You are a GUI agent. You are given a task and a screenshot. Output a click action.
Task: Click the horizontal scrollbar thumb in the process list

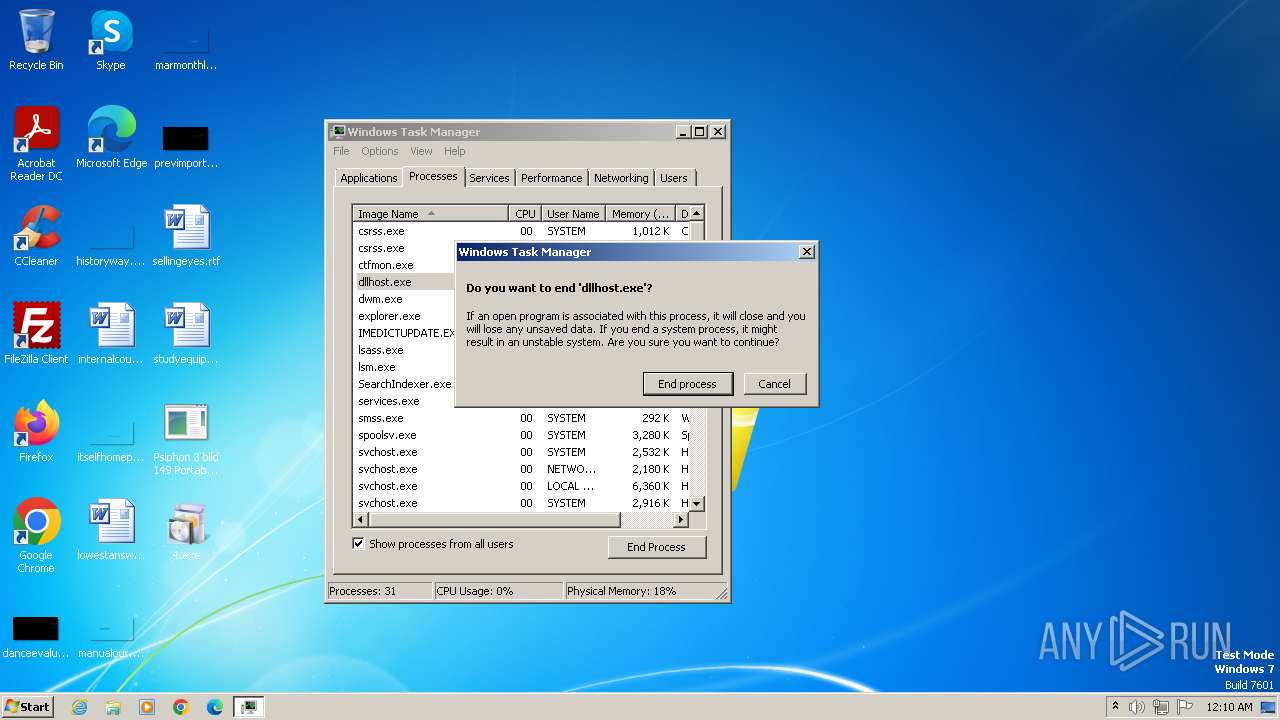click(x=494, y=520)
